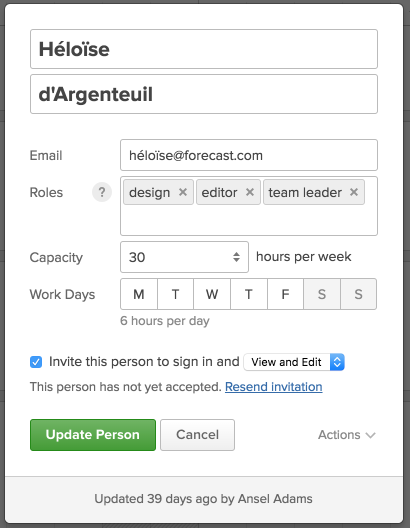Screen dimensions: 410x528
Task: Remove the team leader role tag
Action: pyautogui.click(x=354, y=192)
